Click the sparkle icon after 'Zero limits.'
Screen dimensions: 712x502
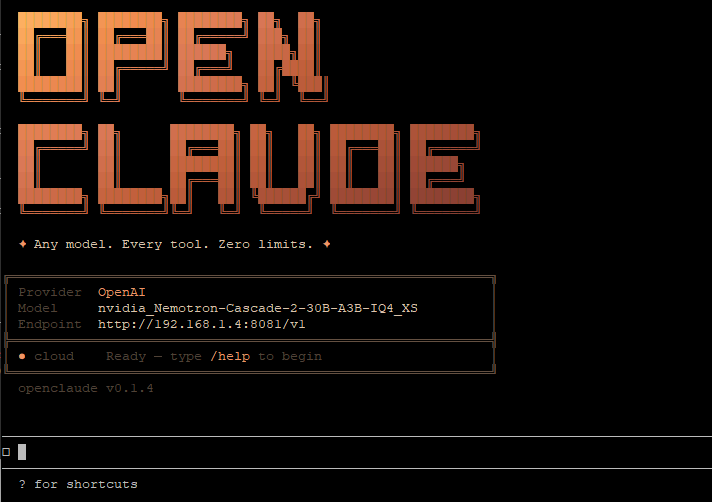[x=326, y=244]
